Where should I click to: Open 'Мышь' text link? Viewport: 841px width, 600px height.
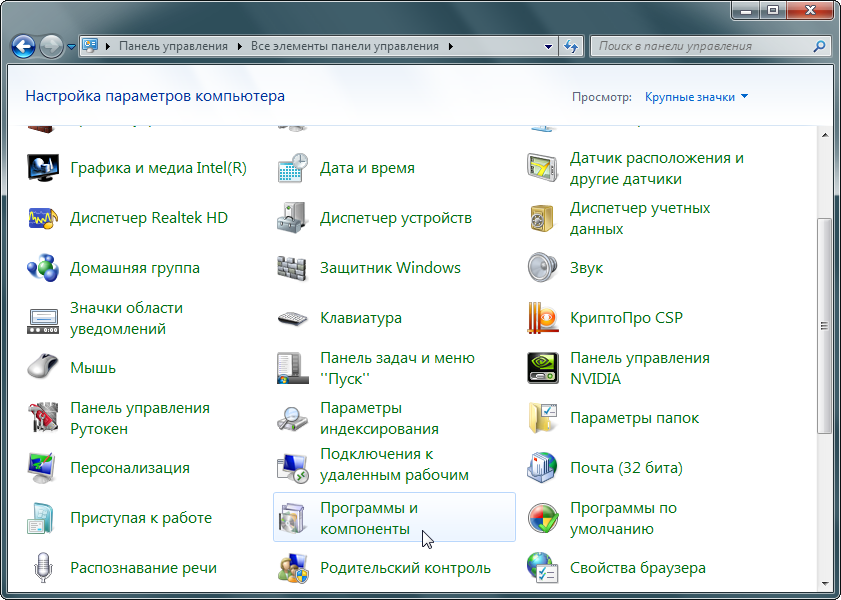(93, 368)
